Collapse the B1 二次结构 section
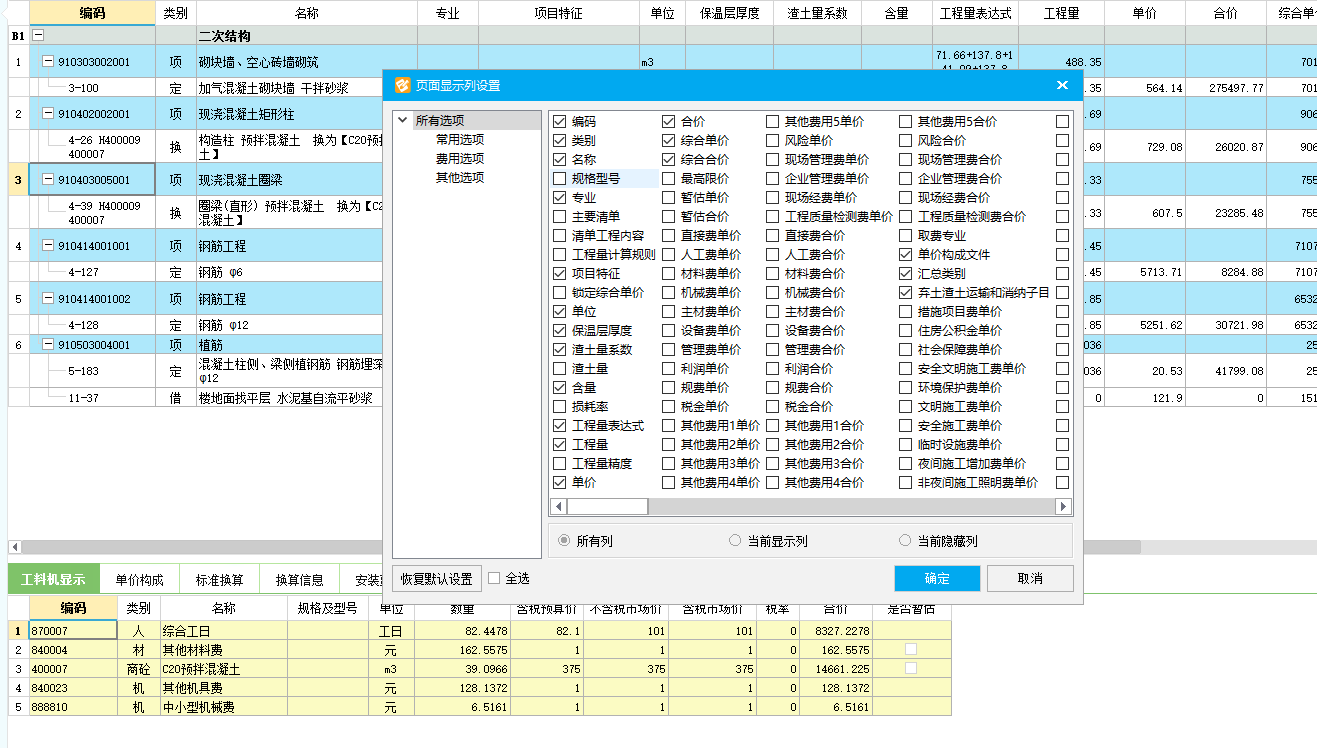 click(x=39, y=36)
